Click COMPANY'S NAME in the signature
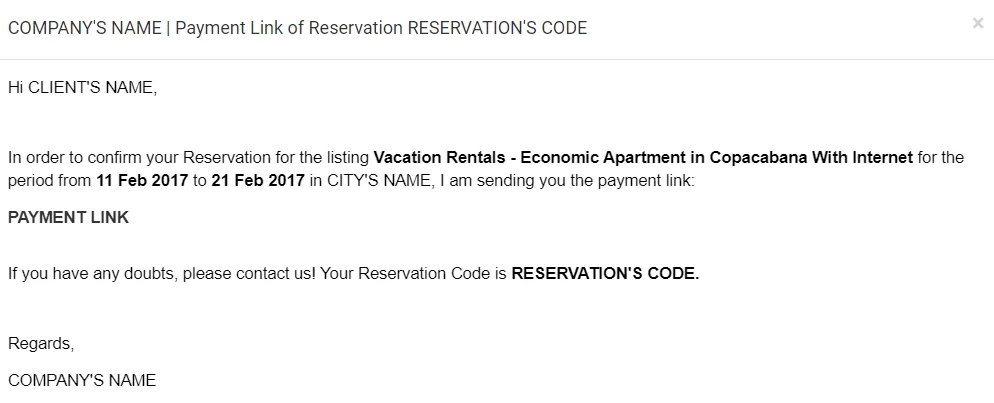The width and height of the screenshot is (994, 403). (x=82, y=380)
